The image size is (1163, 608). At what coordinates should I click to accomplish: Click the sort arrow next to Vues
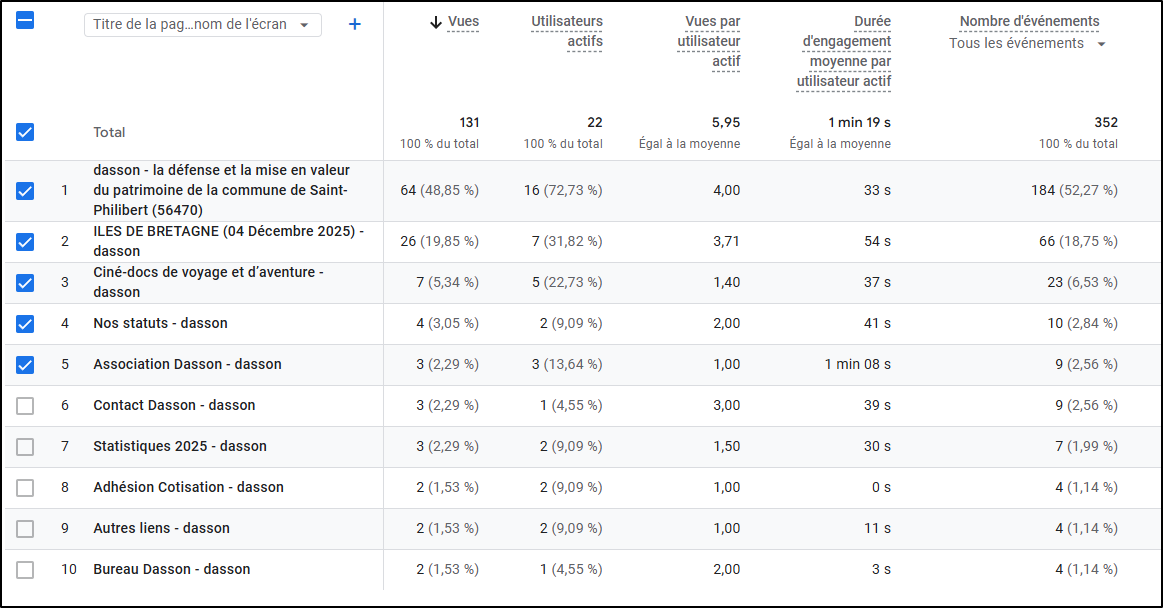[435, 22]
